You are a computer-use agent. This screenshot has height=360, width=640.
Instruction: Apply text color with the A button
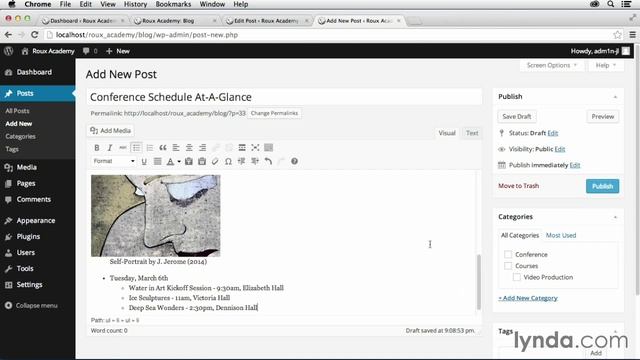point(170,161)
